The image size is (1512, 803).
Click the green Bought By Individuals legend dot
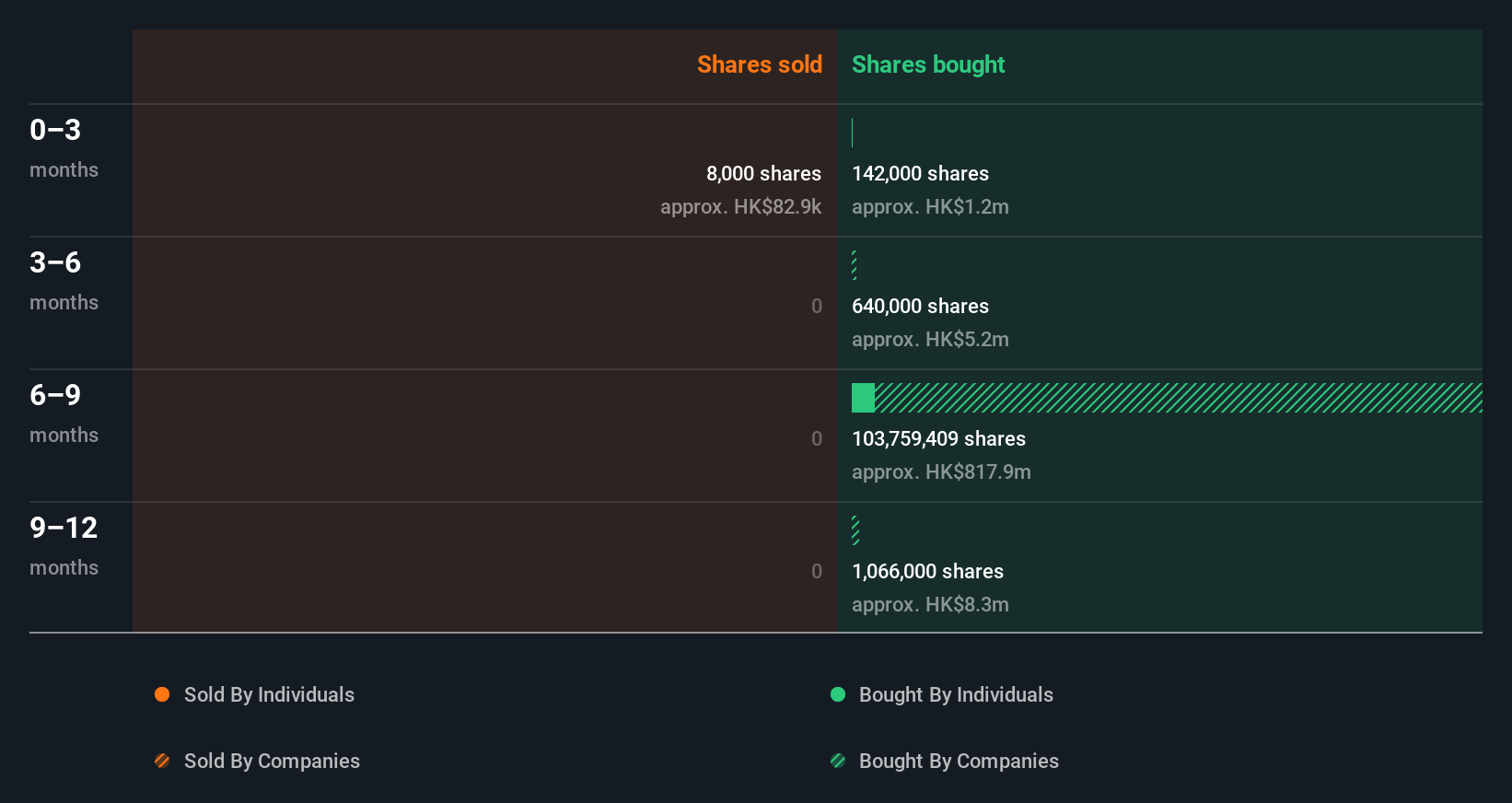pos(838,694)
